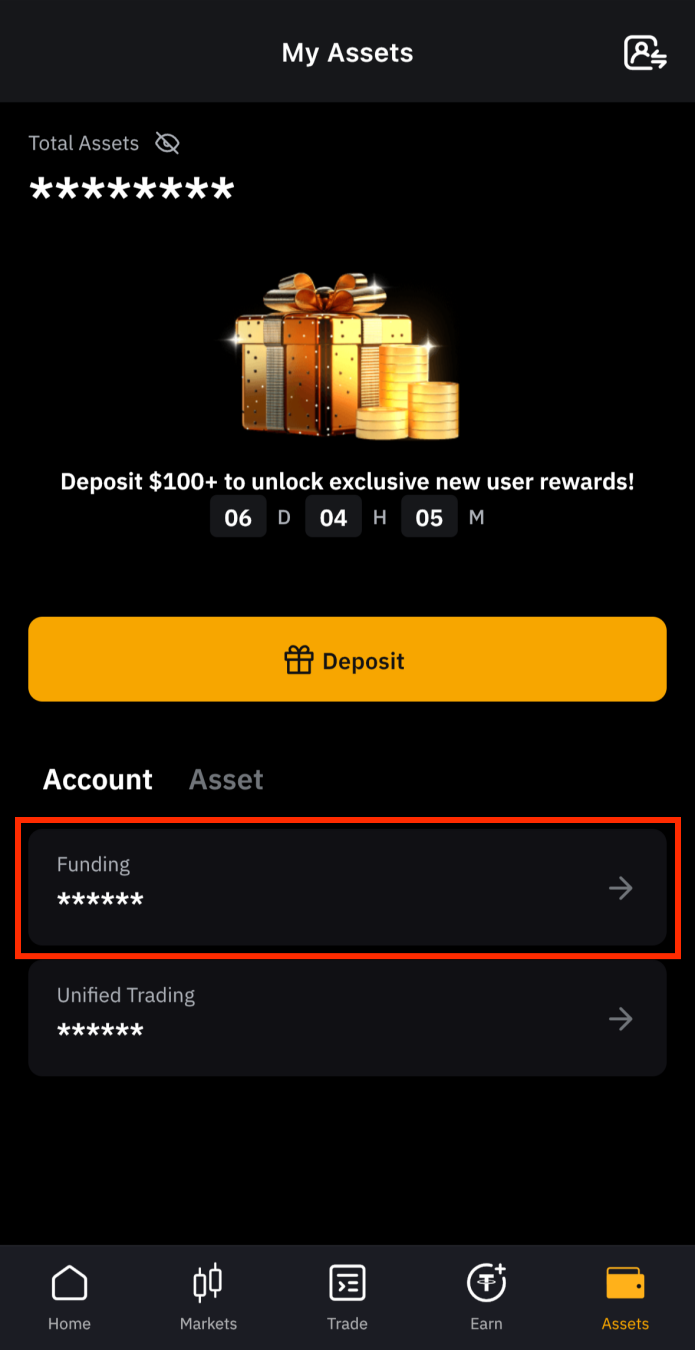Viewport: 695px width, 1350px height.
Task: Tap the account switch icon in header
Action: click(x=645, y=52)
